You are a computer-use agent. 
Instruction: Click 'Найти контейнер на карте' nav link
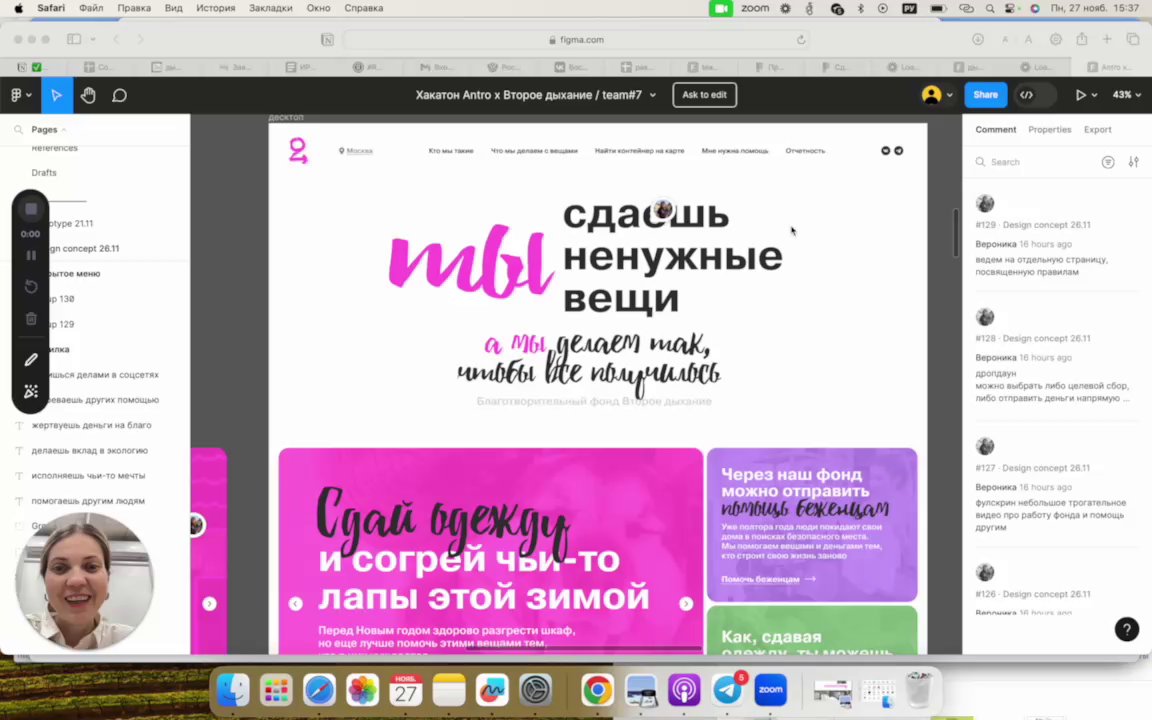tap(639, 151)
